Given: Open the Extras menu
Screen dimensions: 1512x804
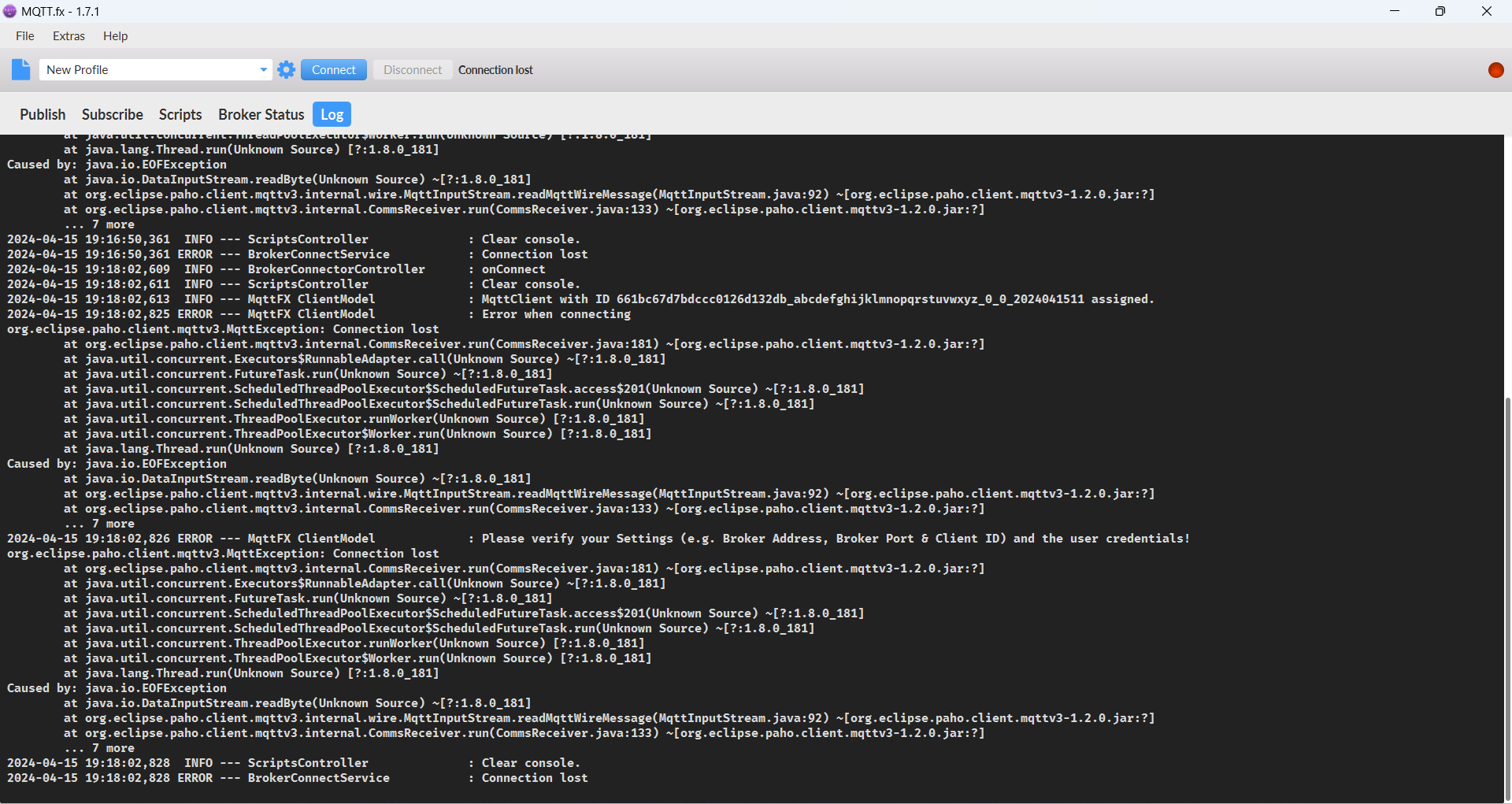Looking at the screenshot, I should (69, 36).
